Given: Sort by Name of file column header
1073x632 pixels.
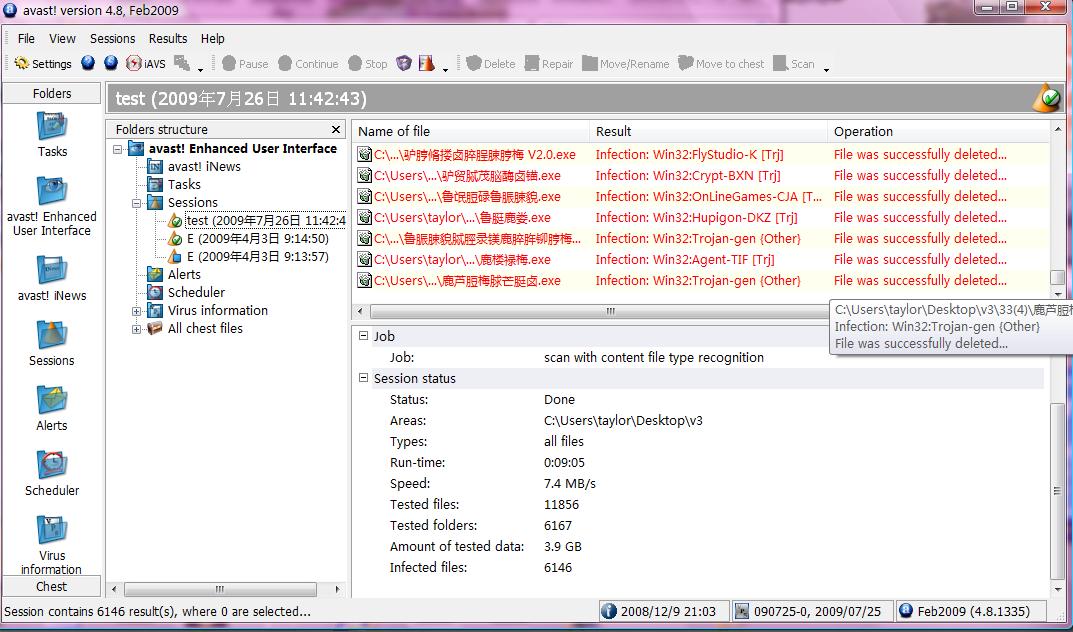Looking at the screenshot, I should click(471, 131).
